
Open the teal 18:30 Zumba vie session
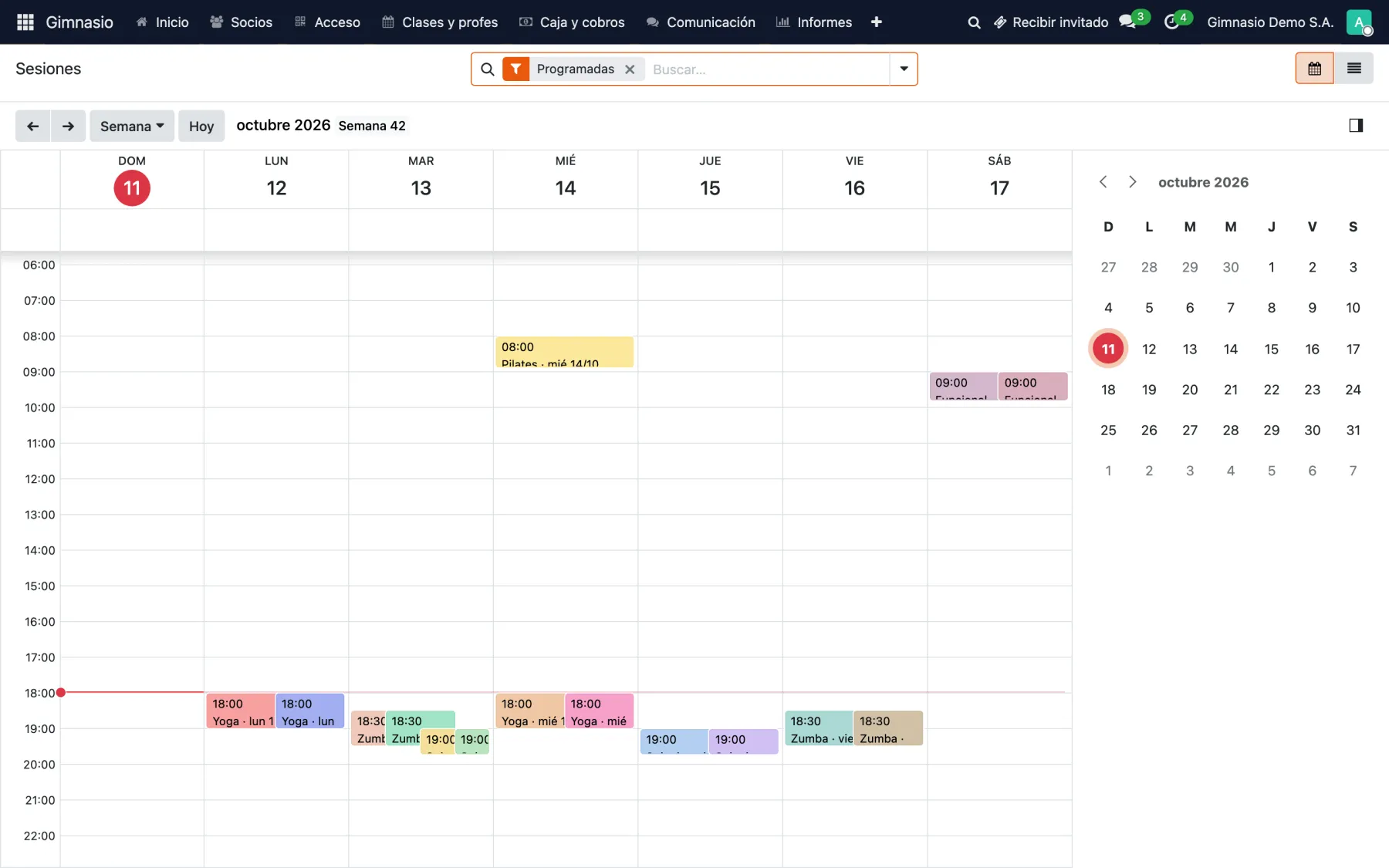pyautogui.click(x=819, y=728)
